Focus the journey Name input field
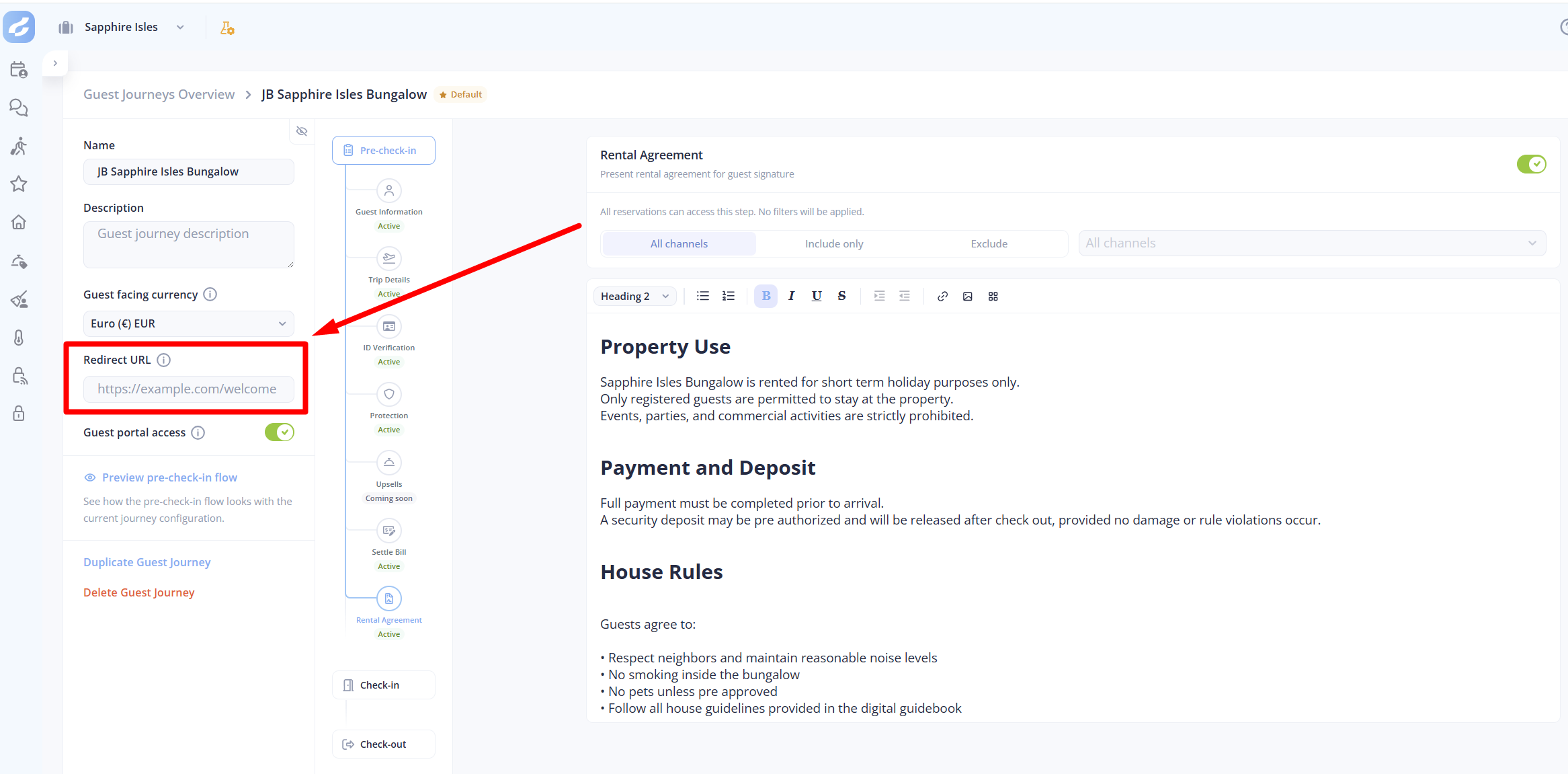 click(x=189, y=171)
